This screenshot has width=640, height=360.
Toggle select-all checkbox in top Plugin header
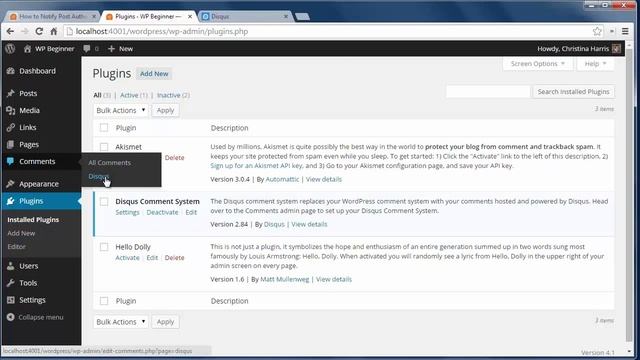(x=104, y=128)
